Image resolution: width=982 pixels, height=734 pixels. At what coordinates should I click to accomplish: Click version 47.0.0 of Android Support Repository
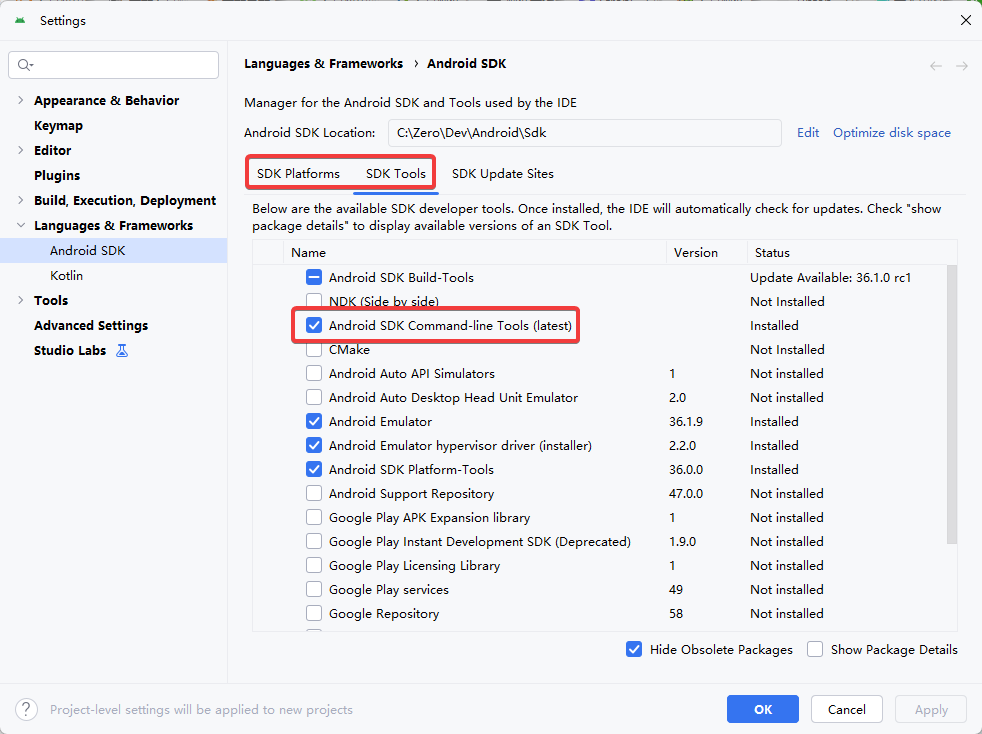click(686, 494)
